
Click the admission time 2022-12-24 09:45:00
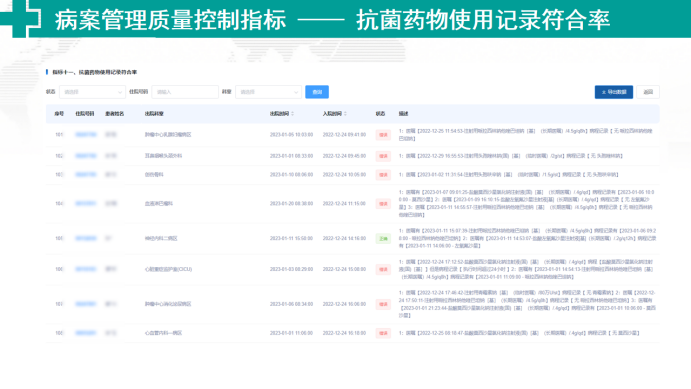344,156
